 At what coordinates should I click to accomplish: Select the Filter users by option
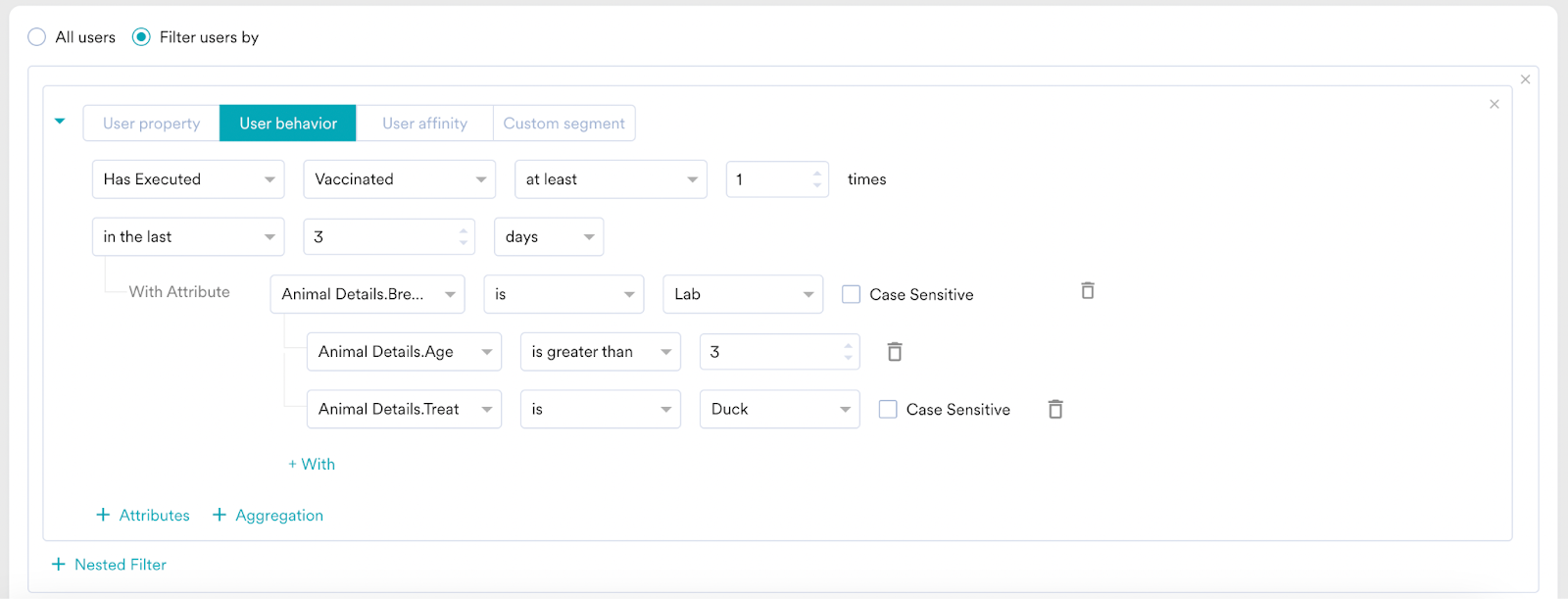tap(142, 37)
